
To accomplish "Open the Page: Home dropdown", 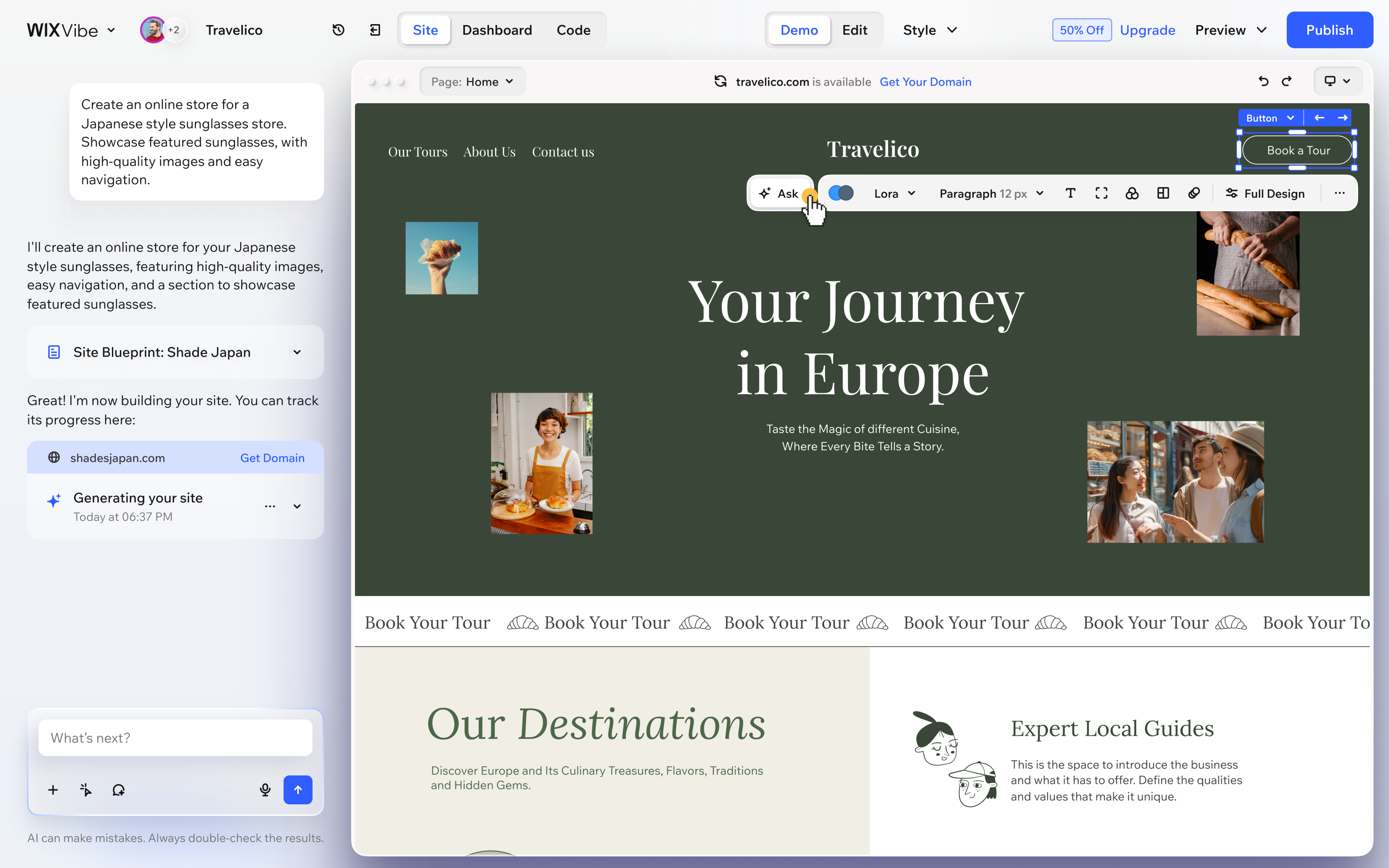I will pyautogui.click(x=472, y=81).
